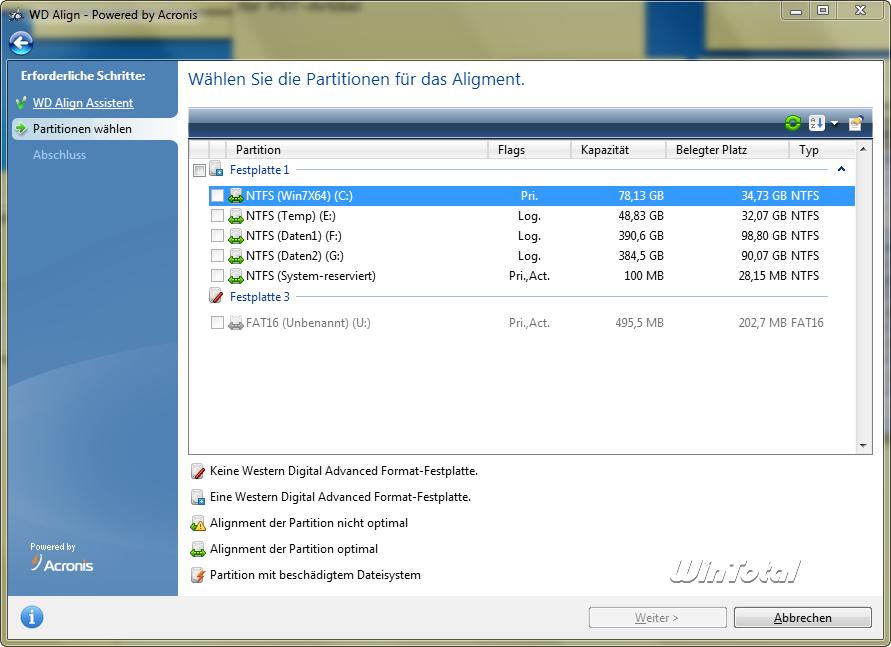Viewport: 891px width, 647px height.
Task: Click the legend icon for Keine Western Digital Festplatte
Action: click(198, 471)
